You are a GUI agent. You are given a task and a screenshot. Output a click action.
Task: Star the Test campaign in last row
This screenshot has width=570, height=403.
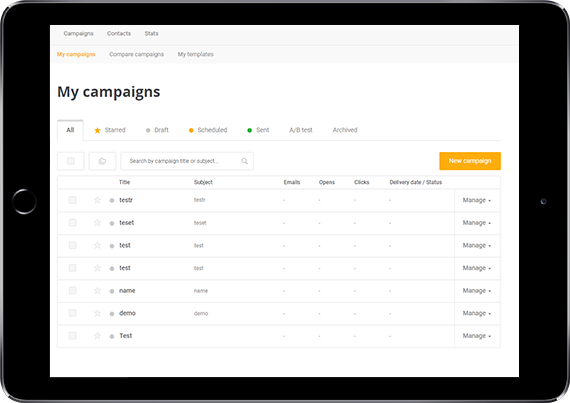click(97, 335)
